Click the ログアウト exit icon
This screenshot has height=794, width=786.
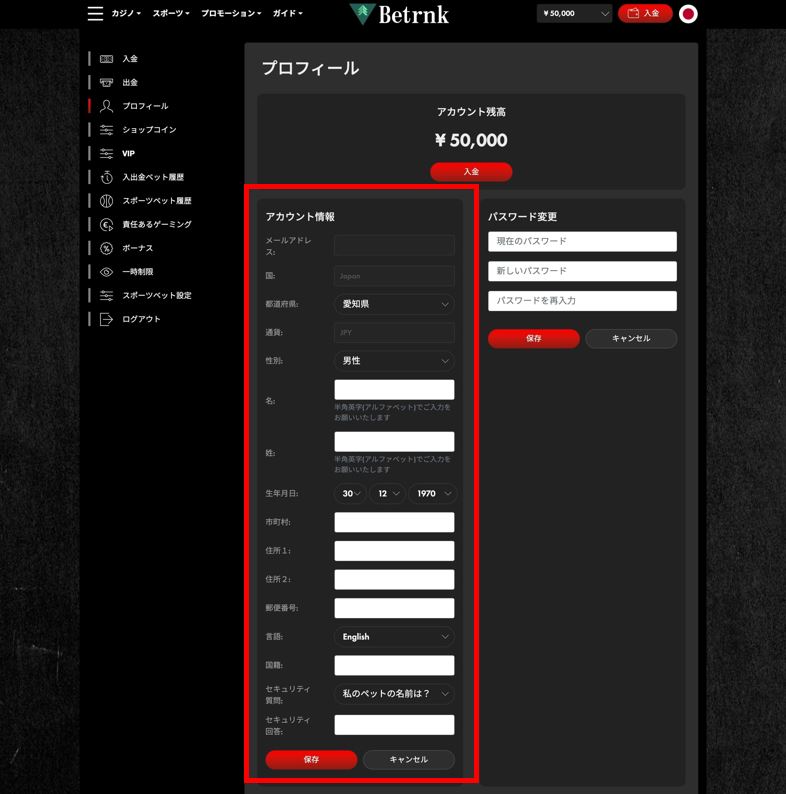[x=106, y=319]
